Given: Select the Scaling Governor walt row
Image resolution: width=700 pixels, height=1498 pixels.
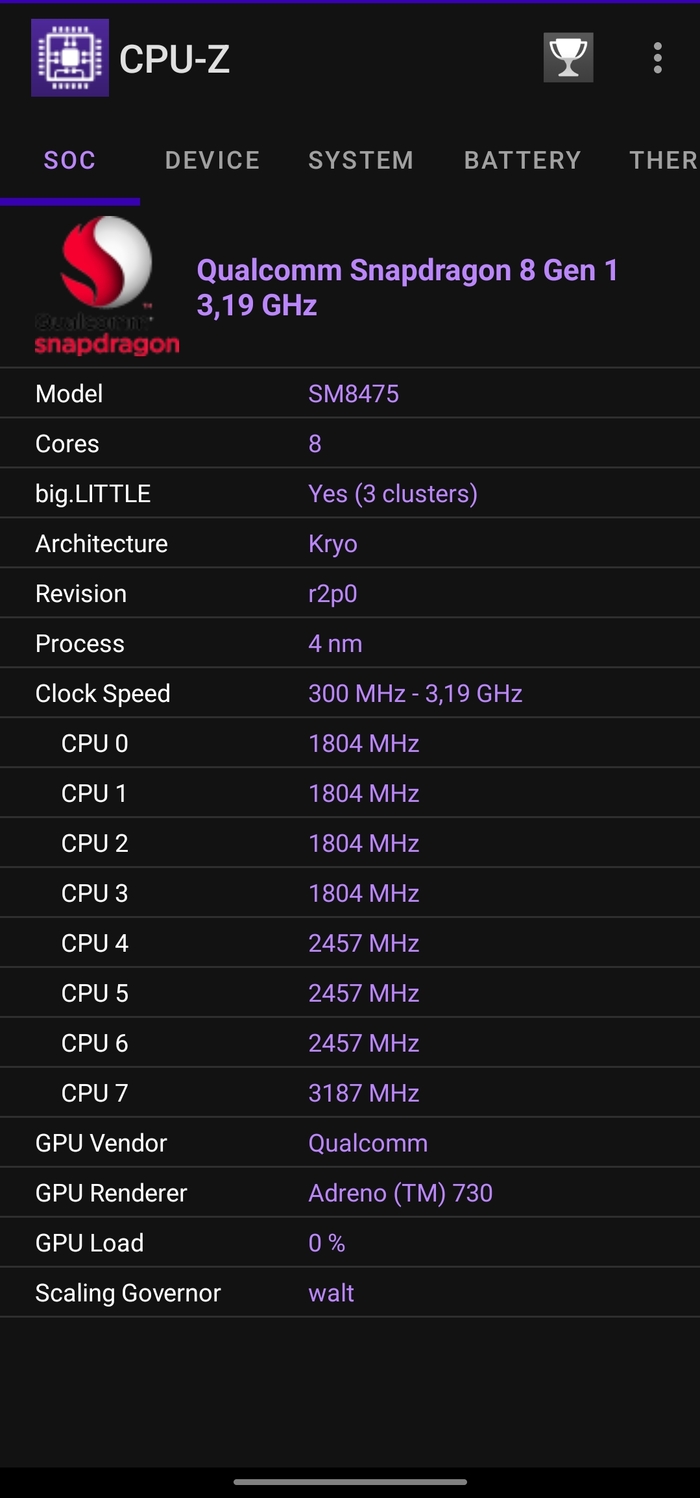Looking at the screenshot, I should pos(350,1294).
